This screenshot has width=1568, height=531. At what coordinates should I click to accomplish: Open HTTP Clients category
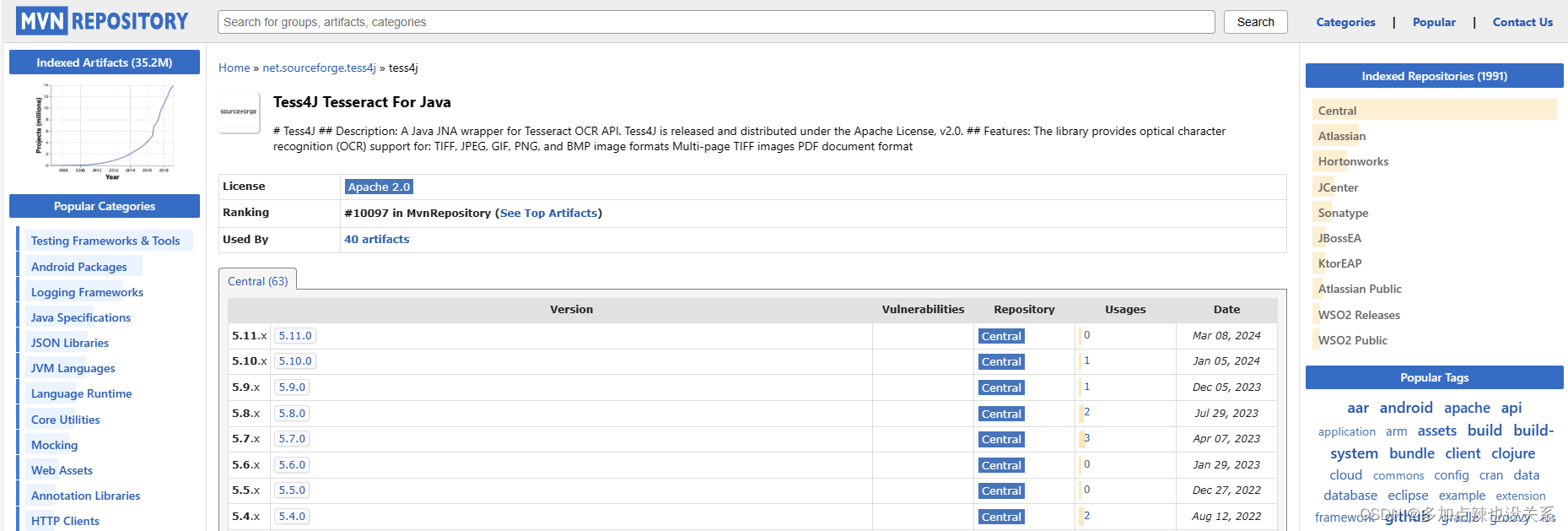(x=65, y=521)
